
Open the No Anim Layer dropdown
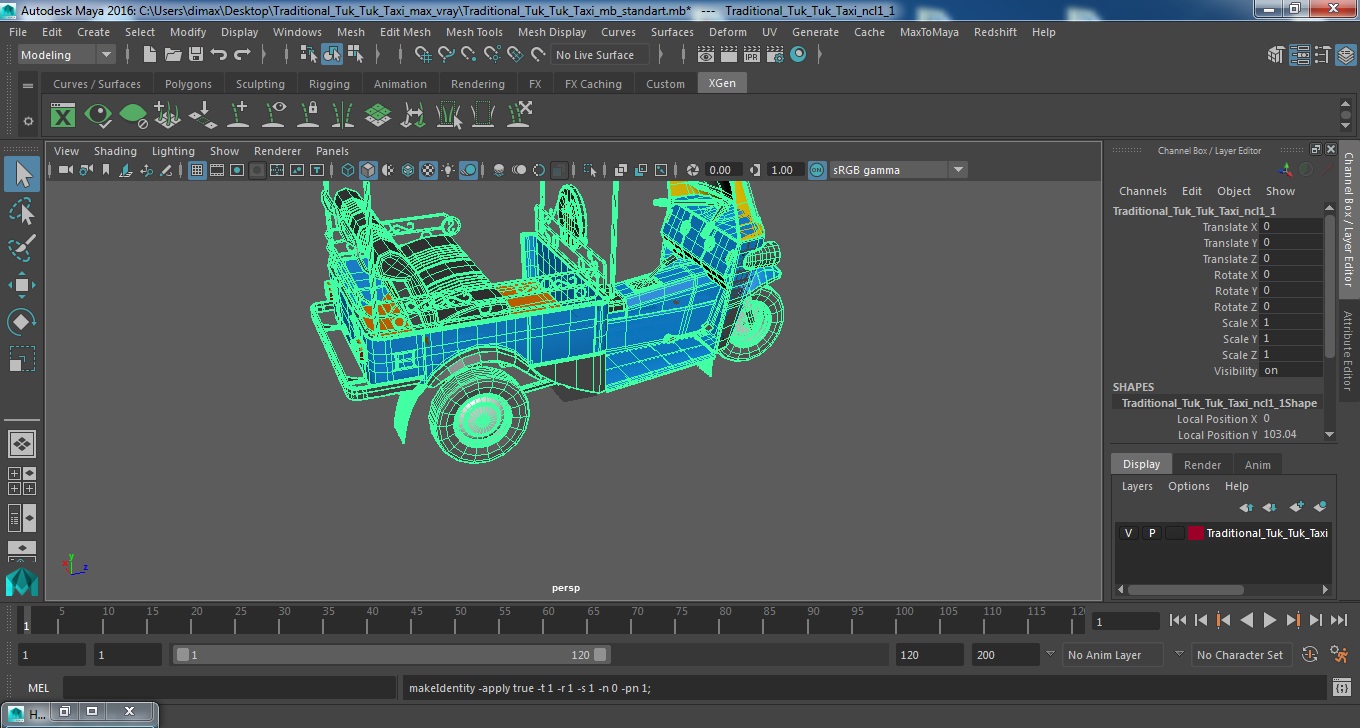(x=1112, y=655)
